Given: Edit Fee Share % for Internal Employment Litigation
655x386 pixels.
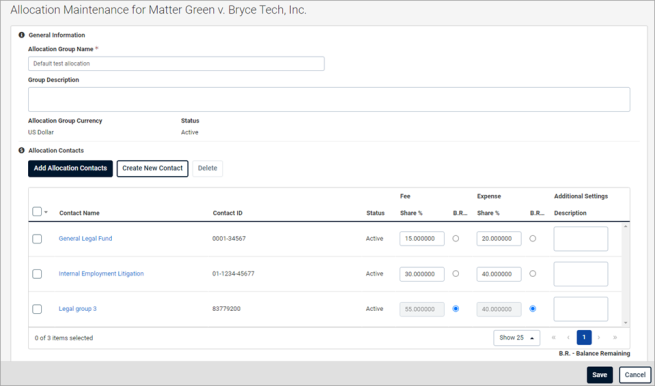Looking at the screenshot, I should click(422, 274).
